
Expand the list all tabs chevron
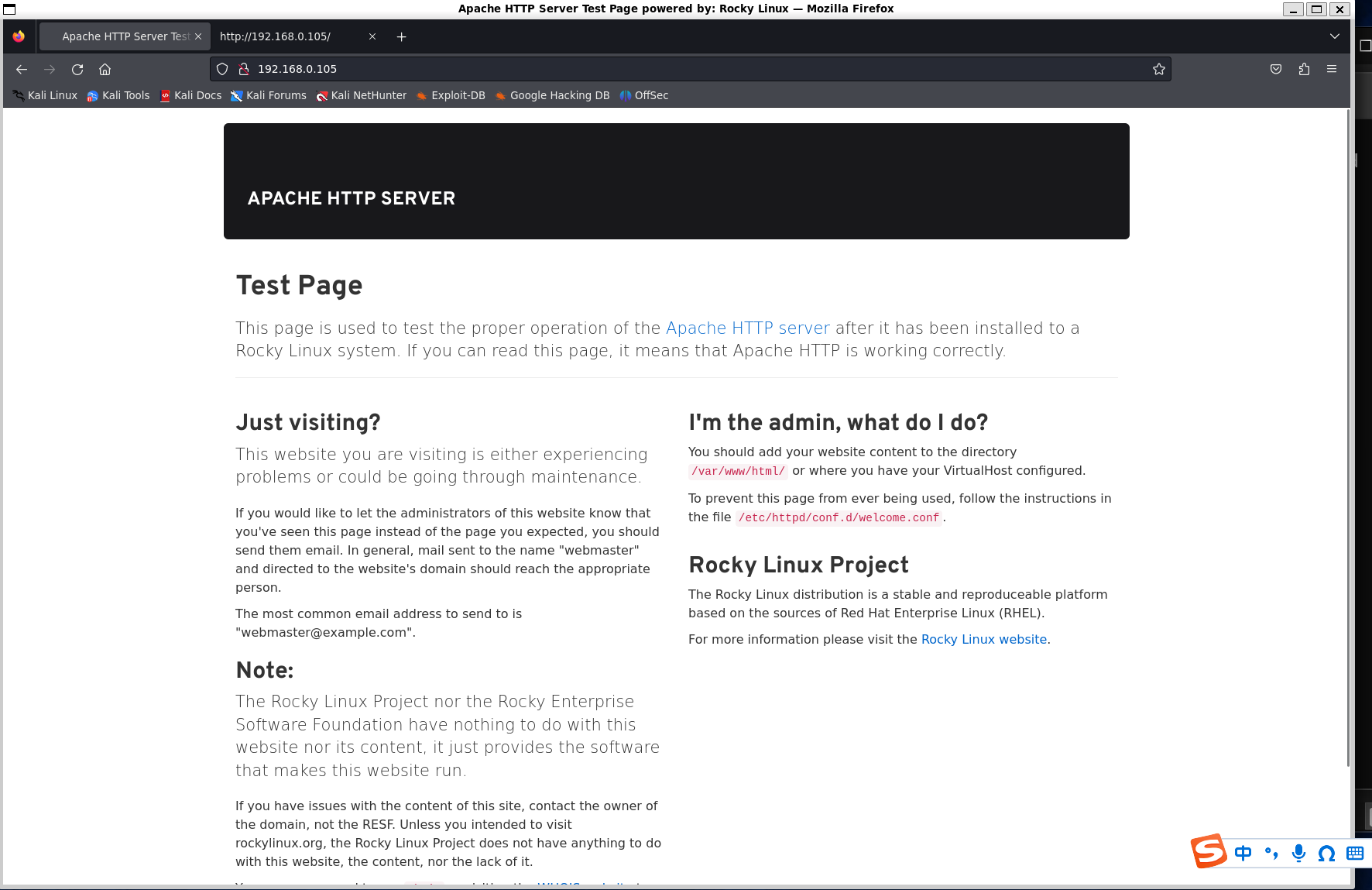[1335, 36]
